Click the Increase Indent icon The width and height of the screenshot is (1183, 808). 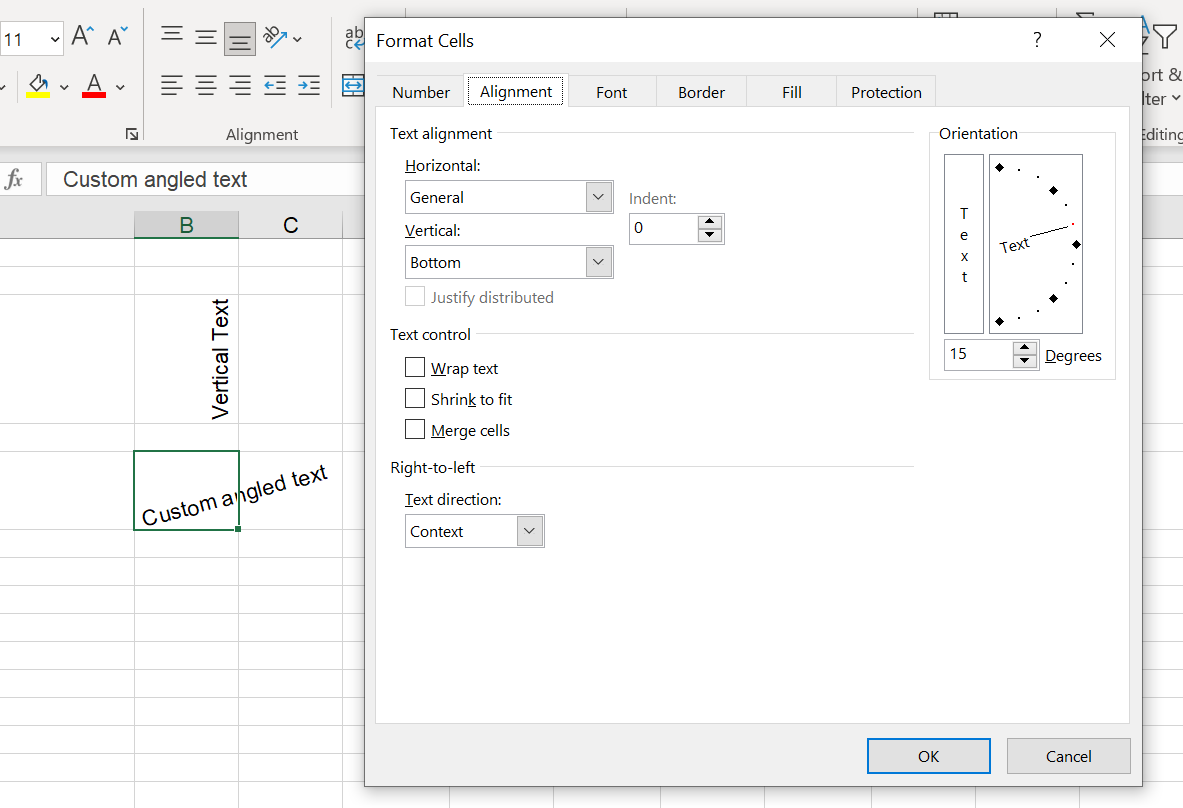coord(309,86)
